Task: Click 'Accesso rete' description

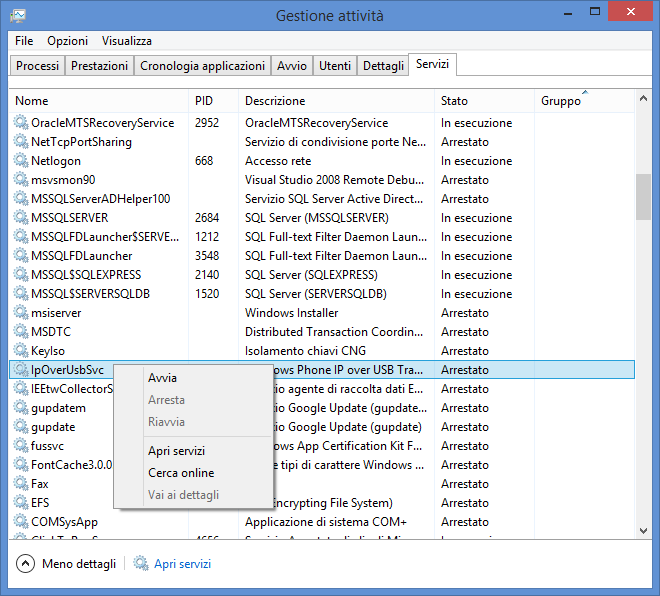Action: [x=278, y=161]
